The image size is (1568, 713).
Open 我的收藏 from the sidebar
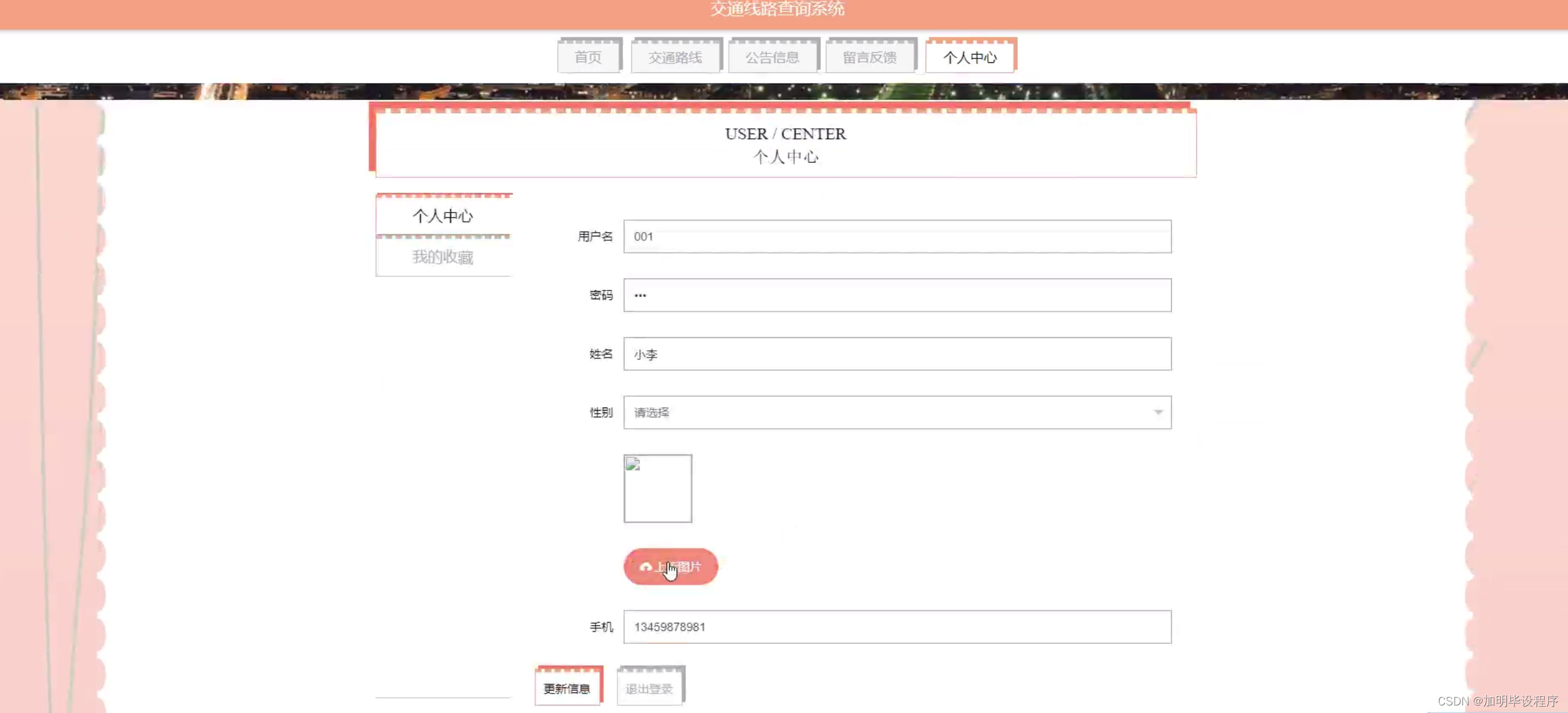coord(443,257)
